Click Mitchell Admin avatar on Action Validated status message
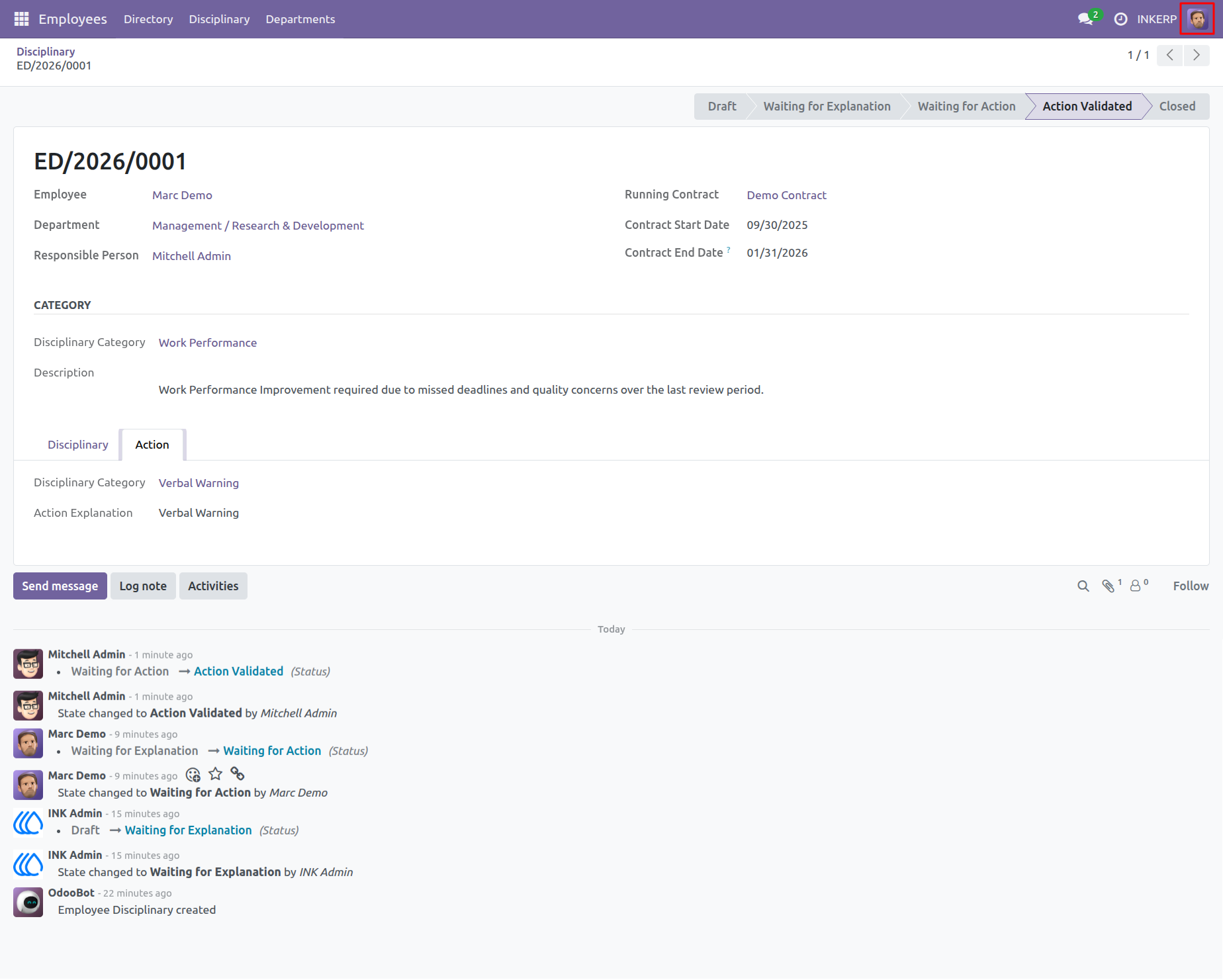Viewport: 1223px width, 980px height. [x=28, y=664]
